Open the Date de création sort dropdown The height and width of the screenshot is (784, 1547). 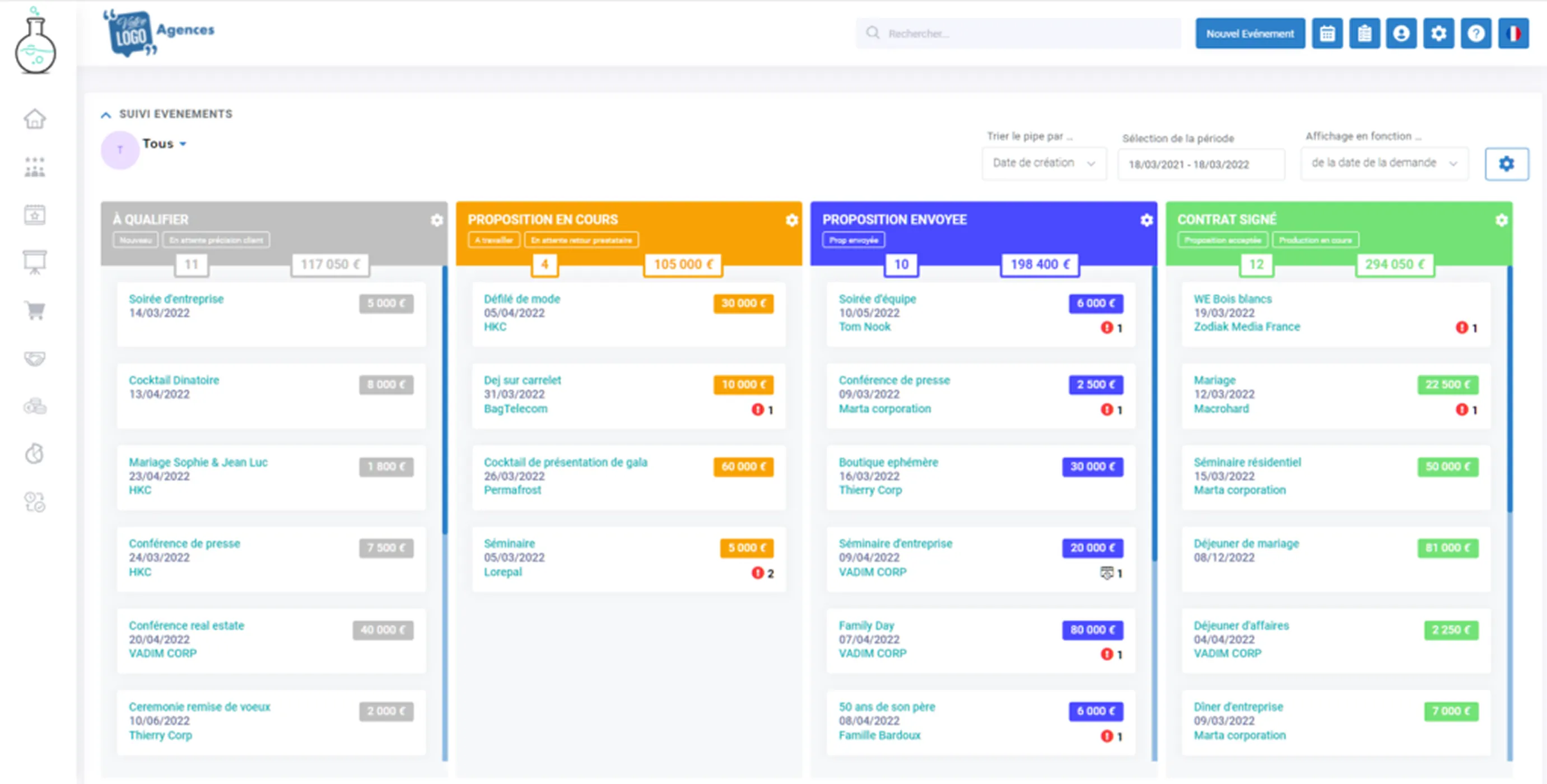[x=1043, y=163]
